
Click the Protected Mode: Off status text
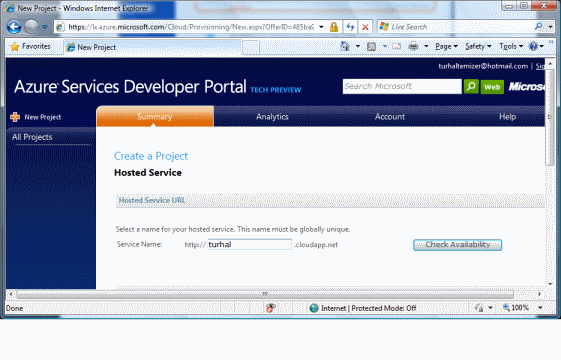[x=384, y=308]
